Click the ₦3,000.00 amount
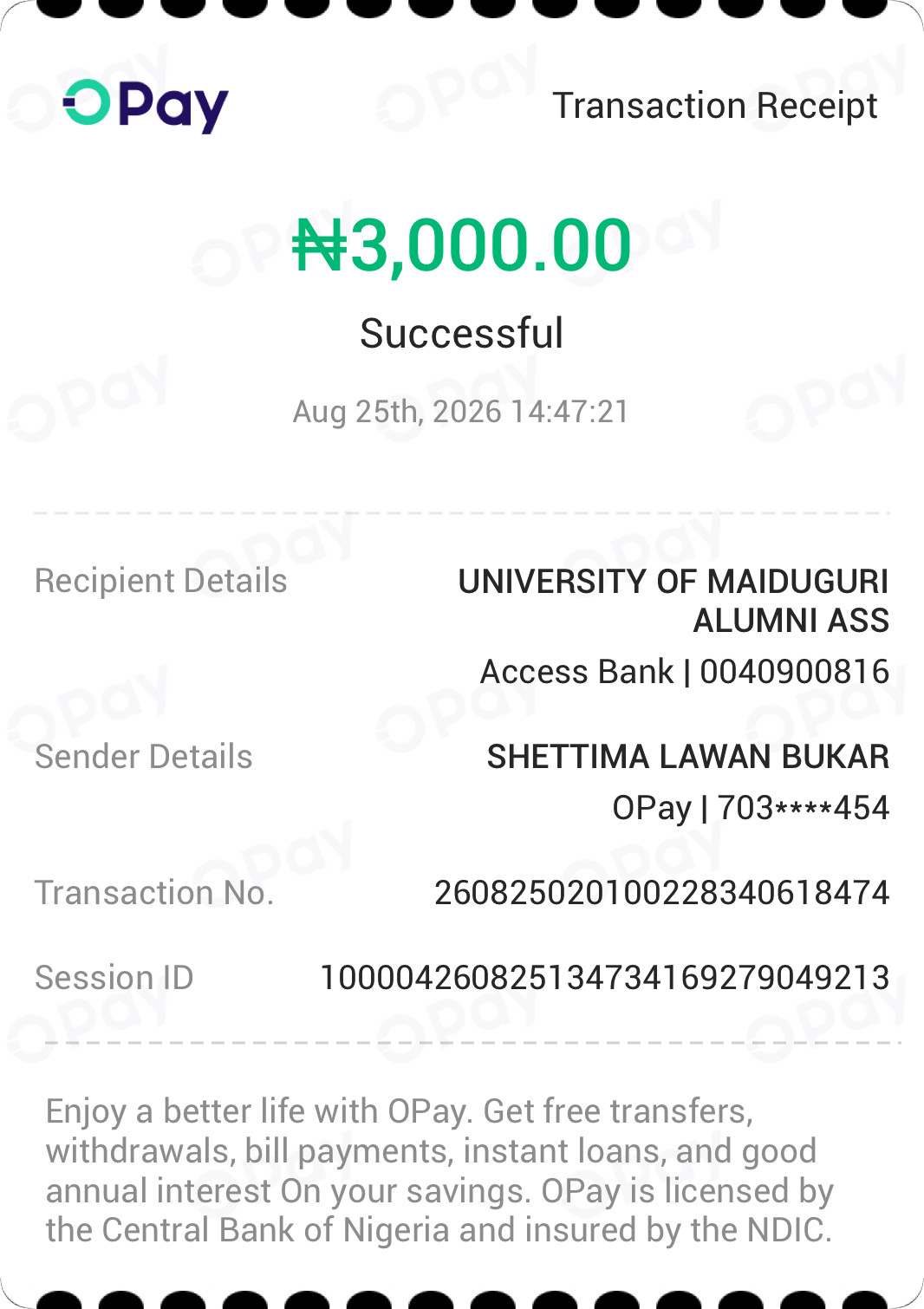Viewport: 924px width, 1309px height. [x=462, y=245]
